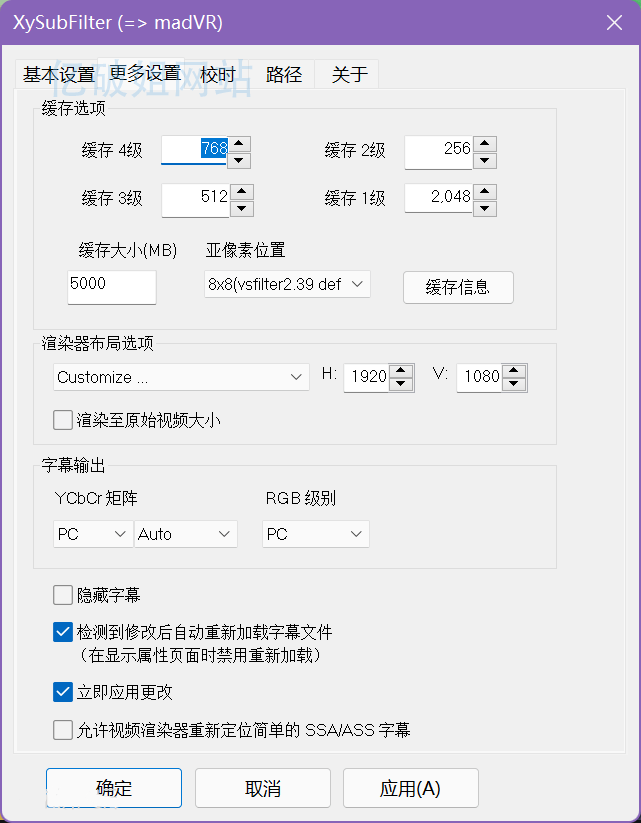Screen dimensions: 641x823
Task: Increase 缓存 4级 value using up arrow
Action: coord(240,144)
